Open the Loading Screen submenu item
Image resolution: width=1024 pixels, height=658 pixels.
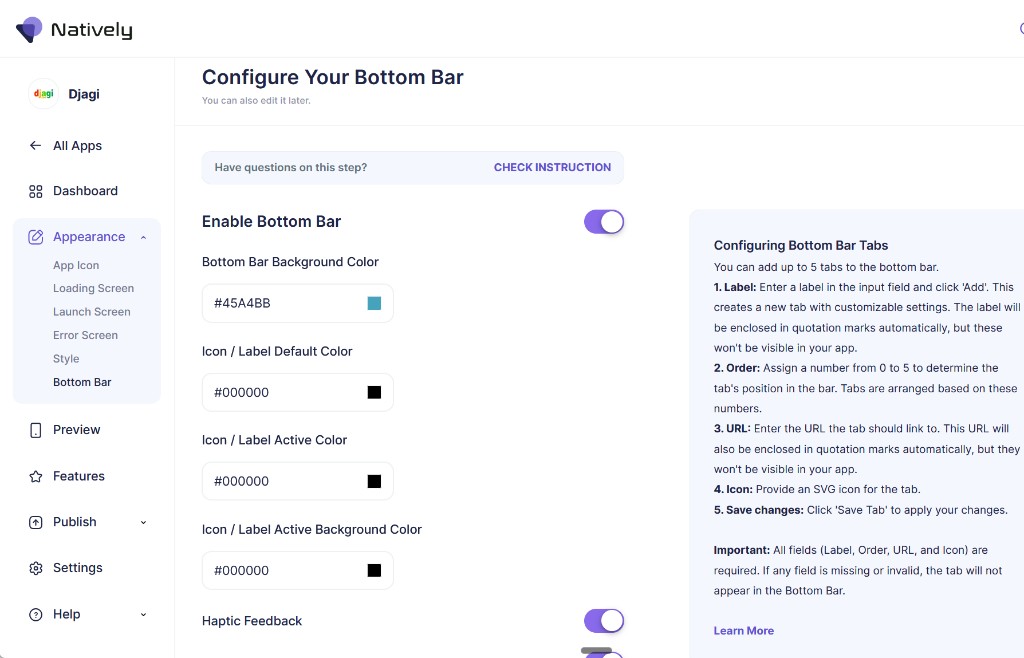click(x=93, y=289)
